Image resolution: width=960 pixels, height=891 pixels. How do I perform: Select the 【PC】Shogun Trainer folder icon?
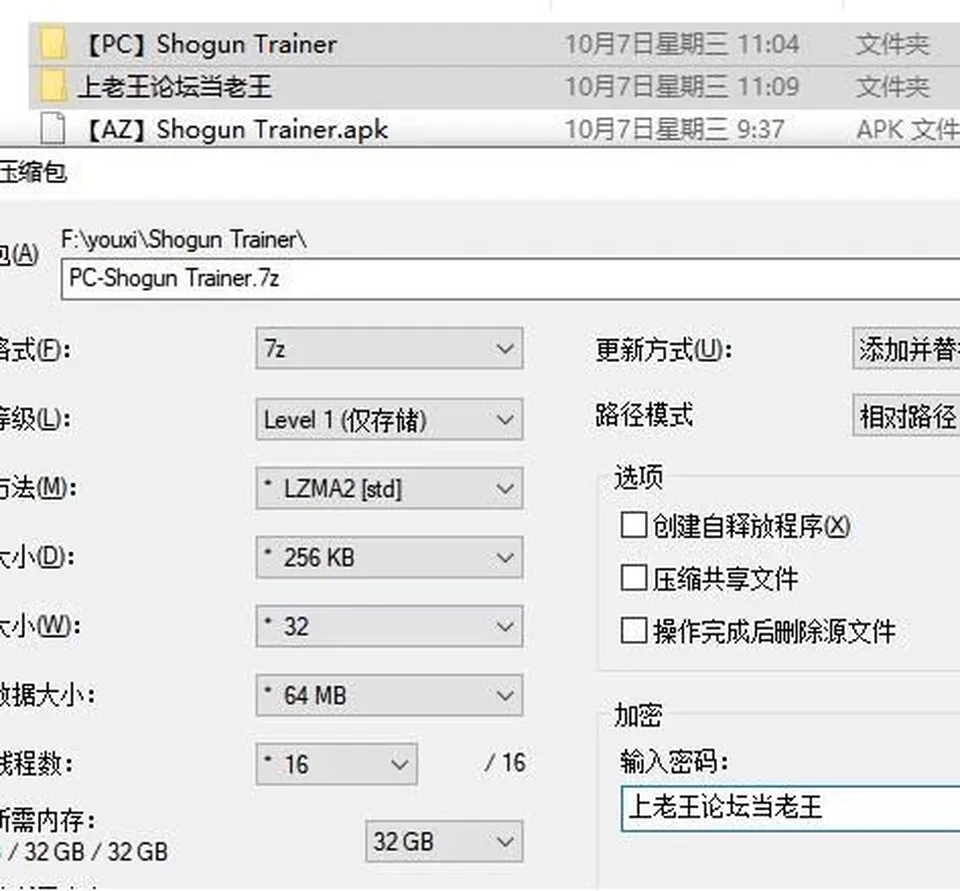point(53,44)
